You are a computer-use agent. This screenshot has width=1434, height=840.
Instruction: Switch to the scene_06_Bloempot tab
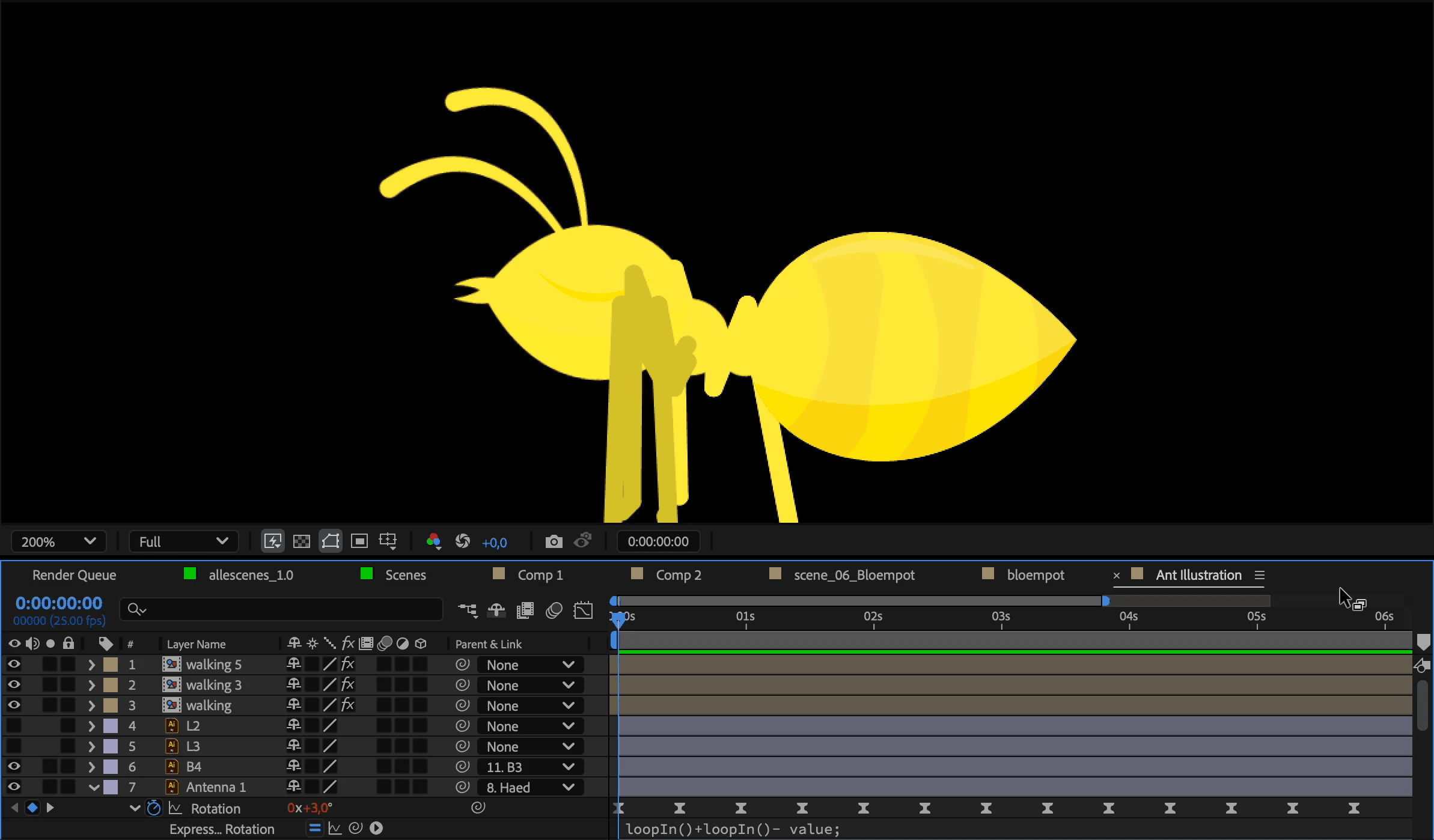click(x=853, y=575)
